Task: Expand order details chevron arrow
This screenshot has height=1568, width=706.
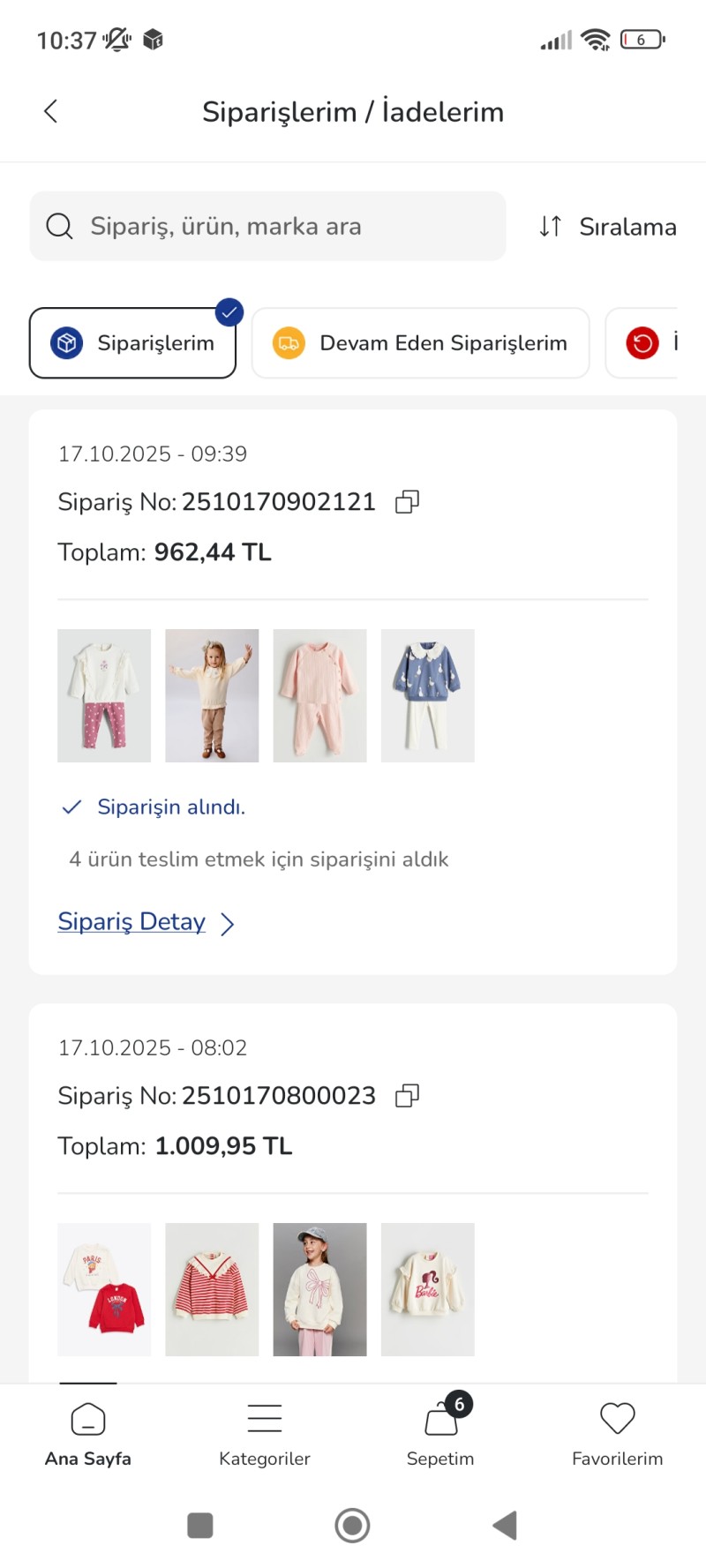Action: tap(228, 924)
